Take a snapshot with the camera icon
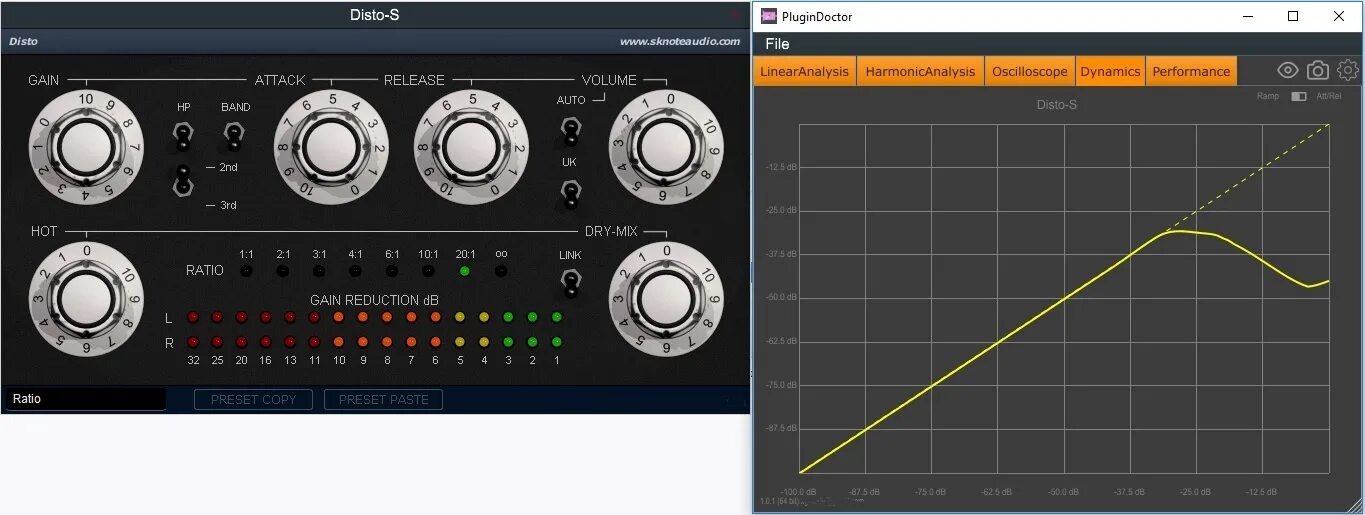Image resolution: width=1365 pixels, height=515 pixels. [1318, 71]
